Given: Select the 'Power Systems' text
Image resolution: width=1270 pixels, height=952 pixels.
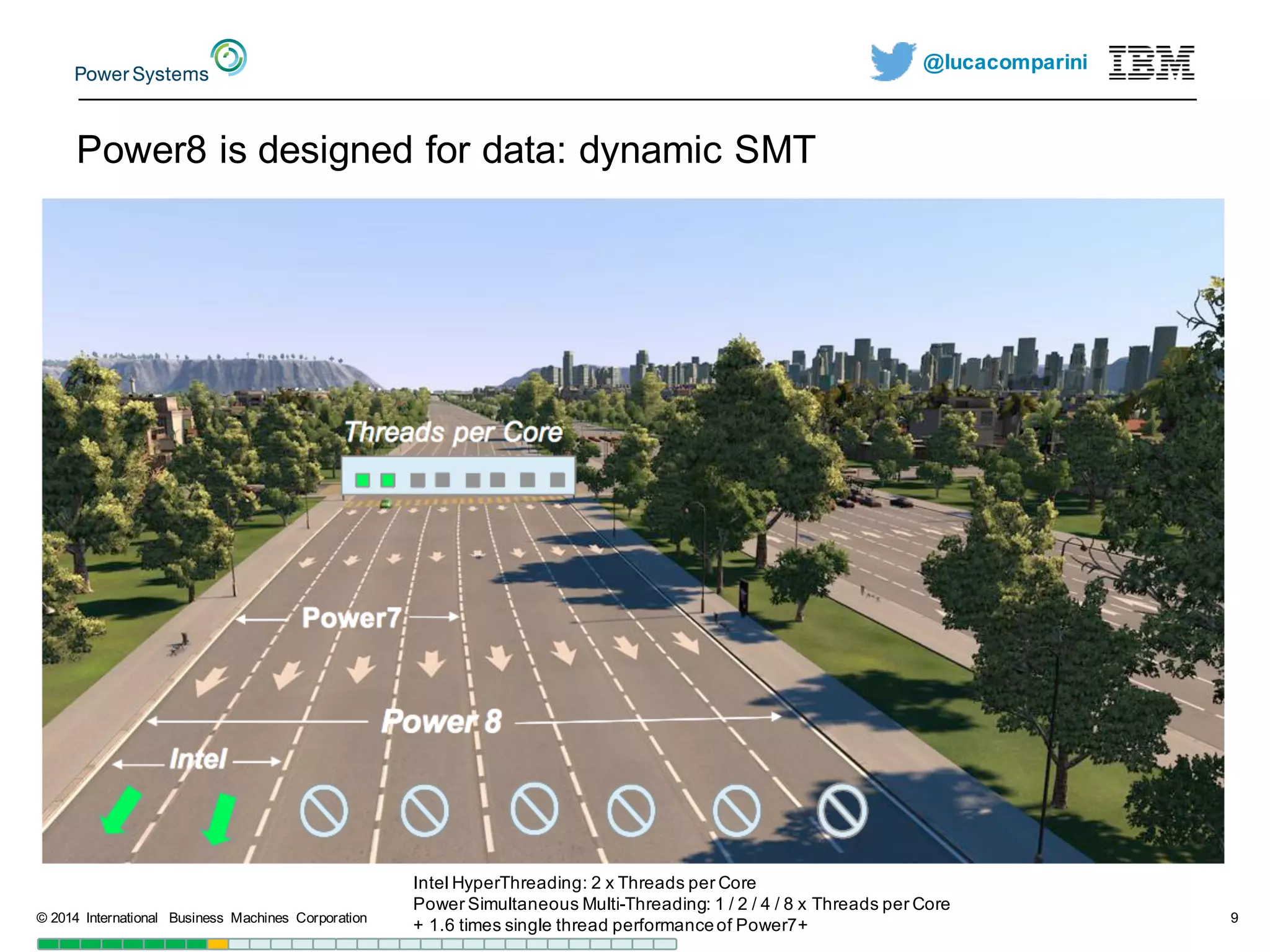Looking at the screenshot, I should pos(141,74).
